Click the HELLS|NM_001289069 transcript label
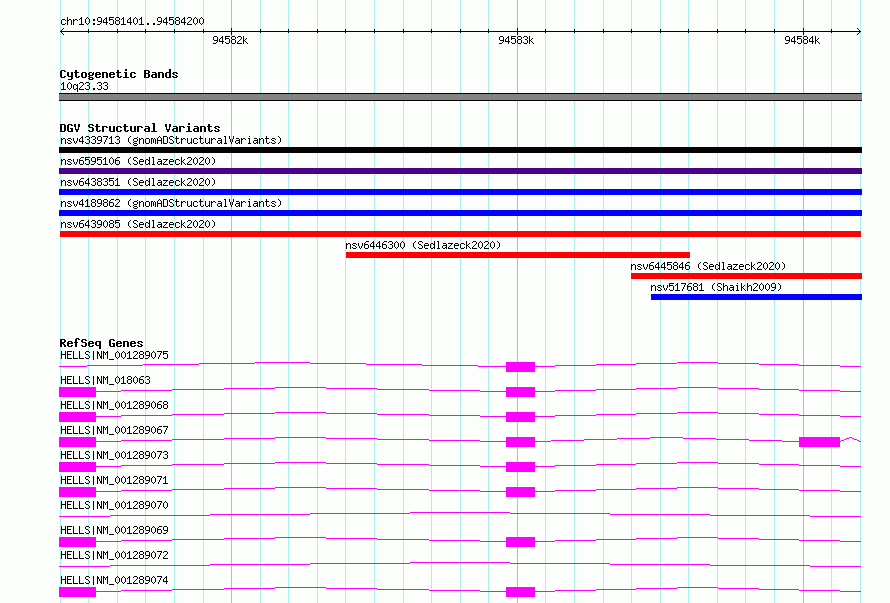This screenshot has height=603, width=890. [x=114, y=530]
